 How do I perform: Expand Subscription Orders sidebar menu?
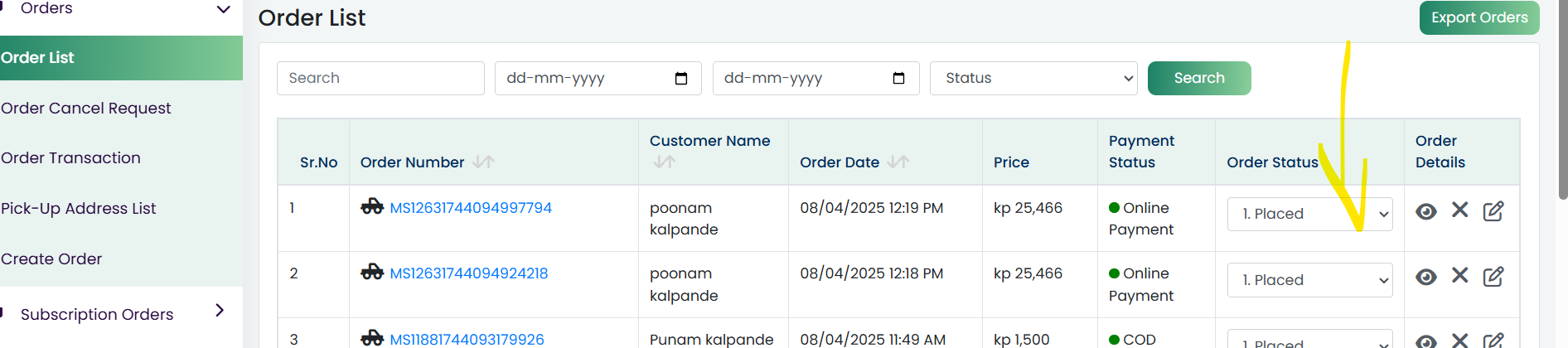pyautogui.click(x=220, y=310)
